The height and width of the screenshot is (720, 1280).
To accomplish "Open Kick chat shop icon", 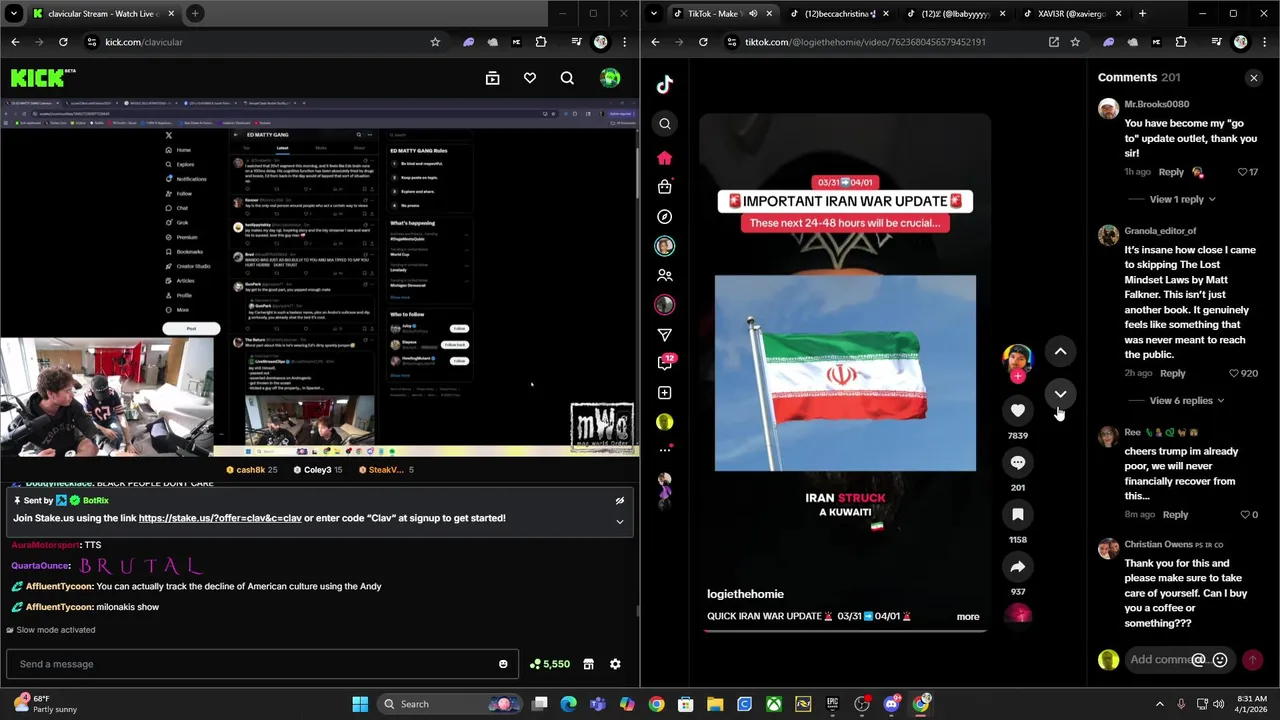I will (x=588, y=664).
